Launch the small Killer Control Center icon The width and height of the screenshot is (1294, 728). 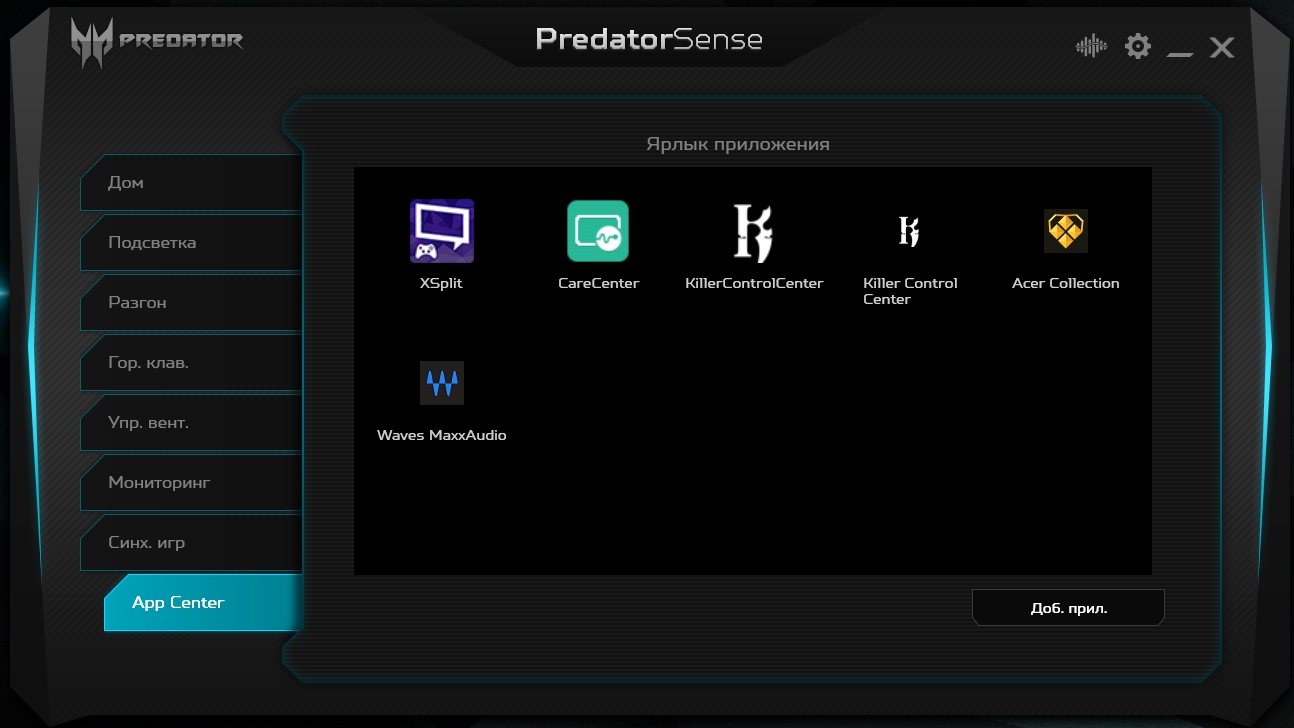click(x=909, y=231)
